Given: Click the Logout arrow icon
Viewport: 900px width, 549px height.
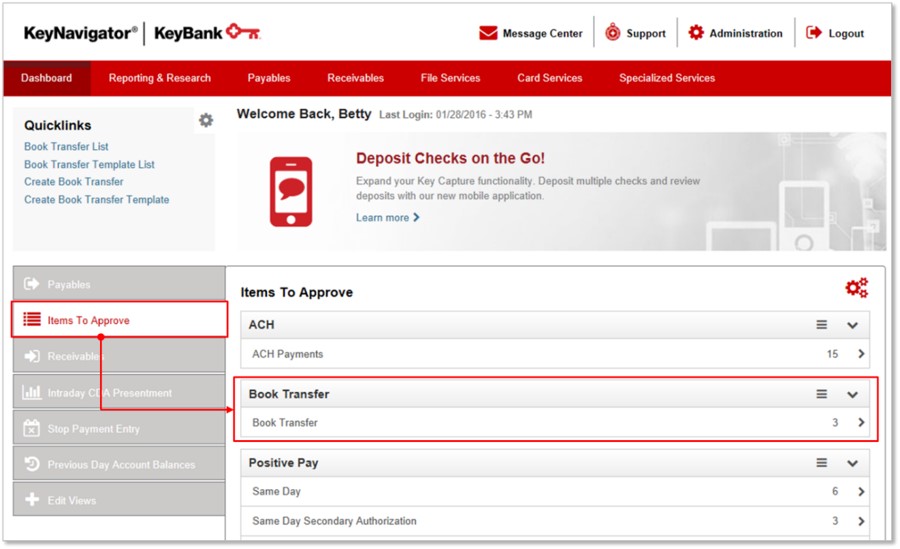Looking at the screenshot, I should pyautogui.click(x=813, y=33).
